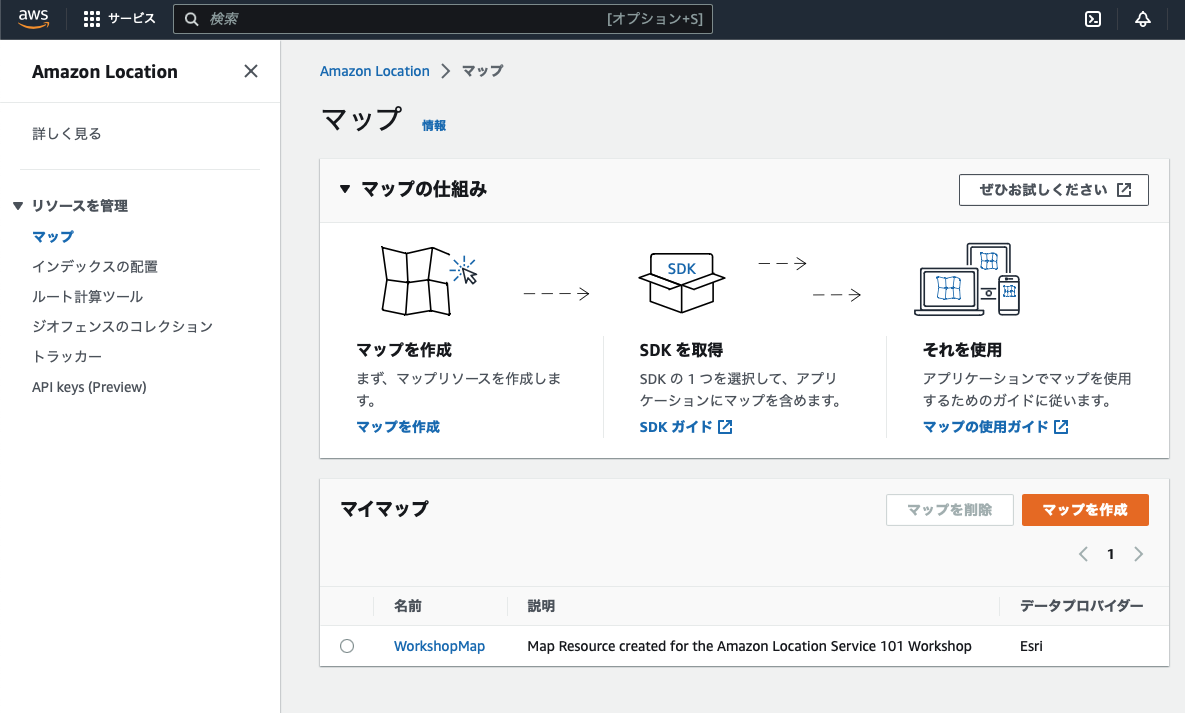Viewport: 1185px width, 713px height.
Task: Open the services grid menu icon
Action: tap(91, 19)
